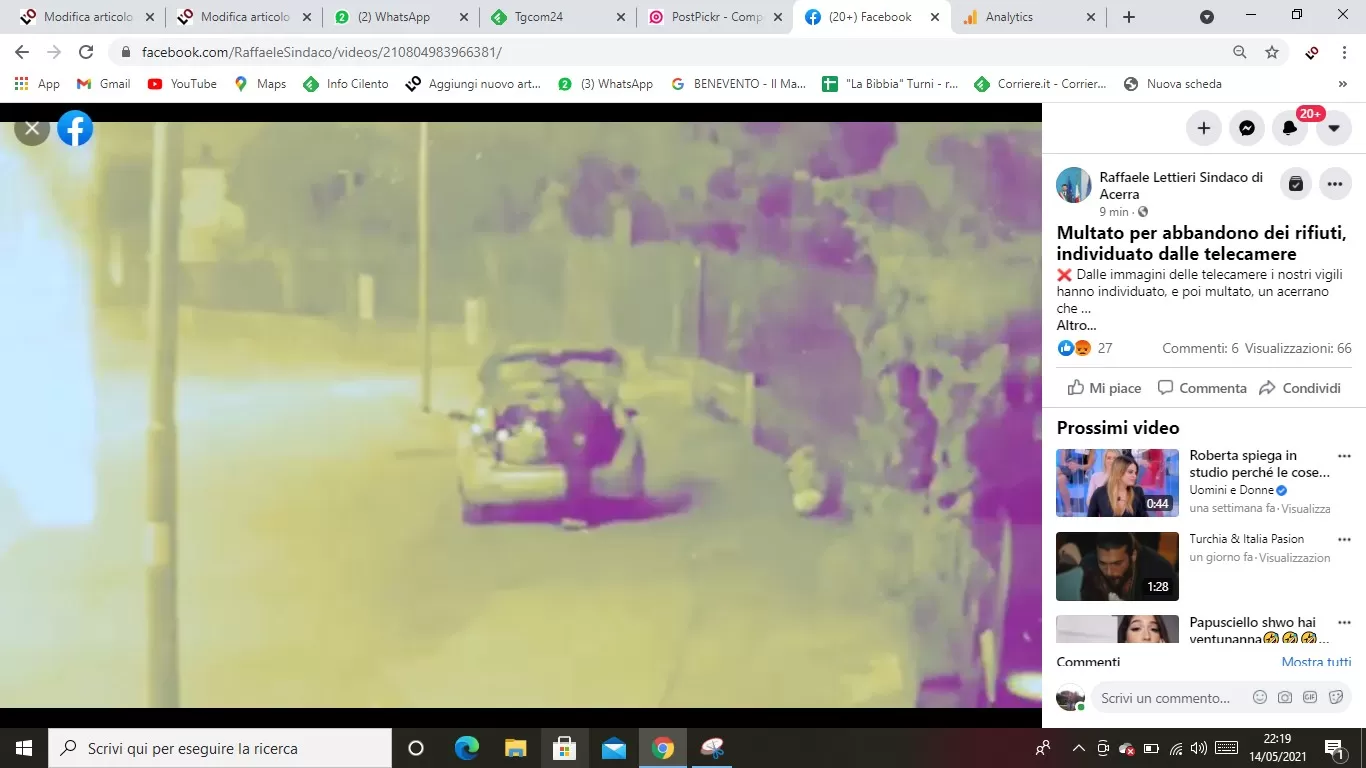1366x768 pixels.
Task: Save the video with the bookmark icon
Action: (x=1296, y=184)
